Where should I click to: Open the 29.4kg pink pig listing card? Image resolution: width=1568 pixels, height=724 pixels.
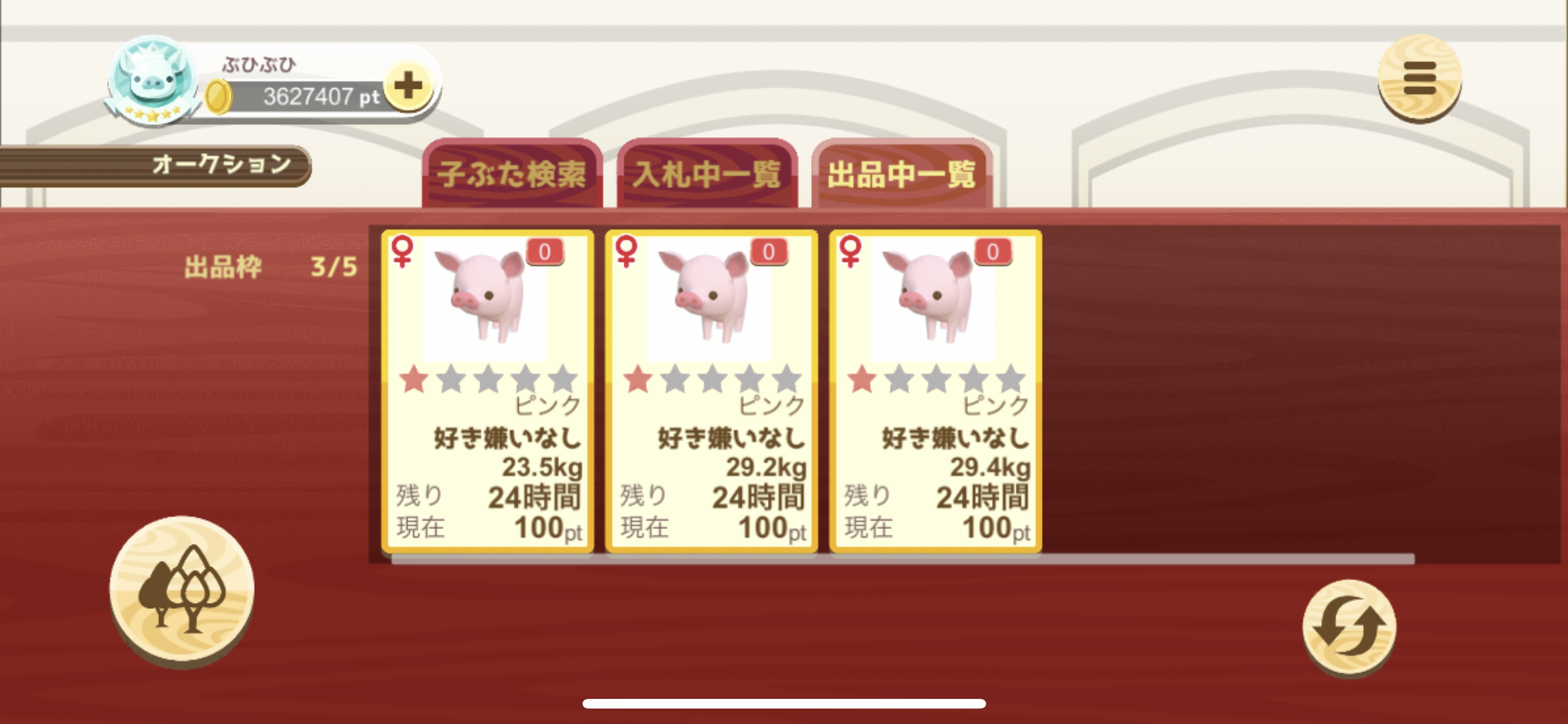(936, 391)
